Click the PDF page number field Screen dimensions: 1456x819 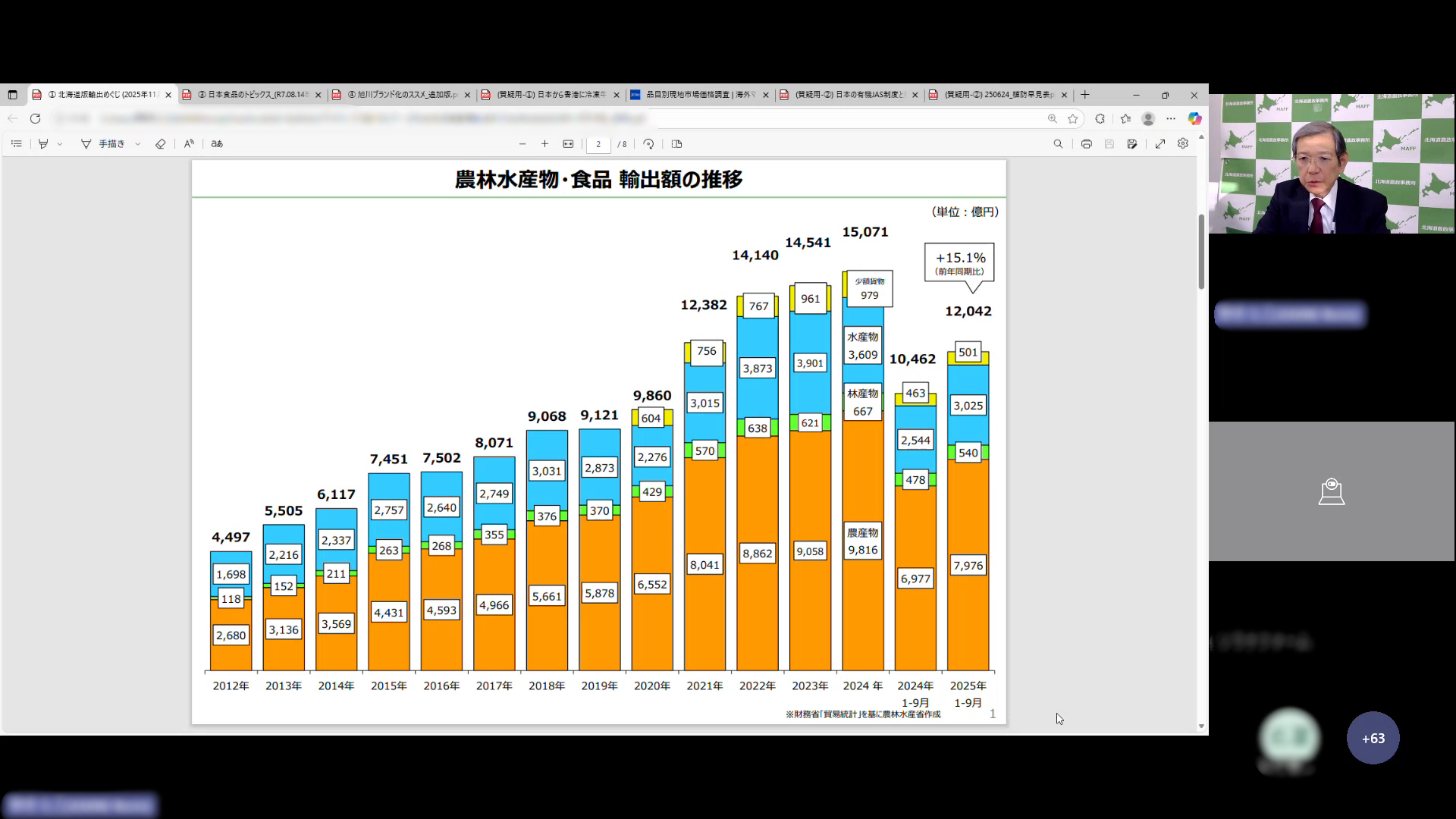[598, 144]
